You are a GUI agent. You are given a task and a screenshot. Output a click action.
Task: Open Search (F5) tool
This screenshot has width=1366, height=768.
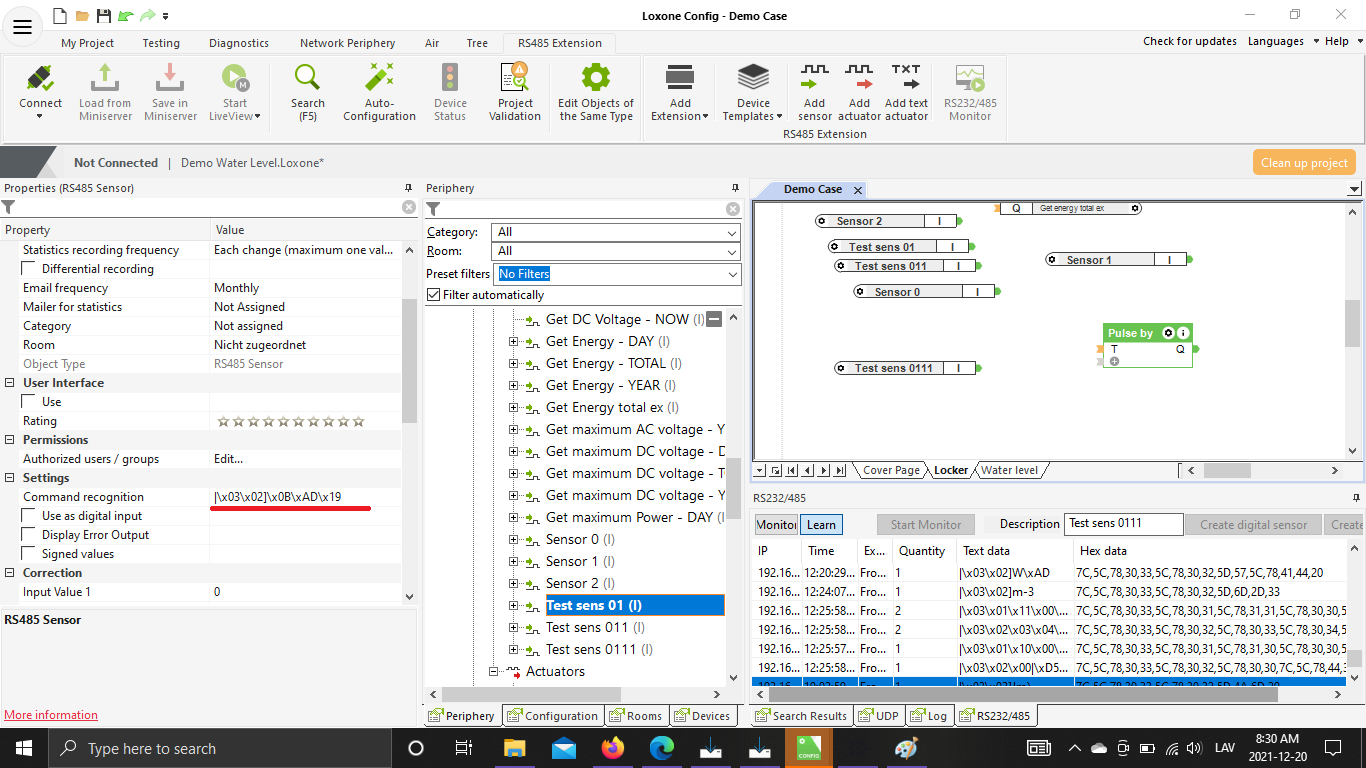pyautogui.click(x=307, y=80)
